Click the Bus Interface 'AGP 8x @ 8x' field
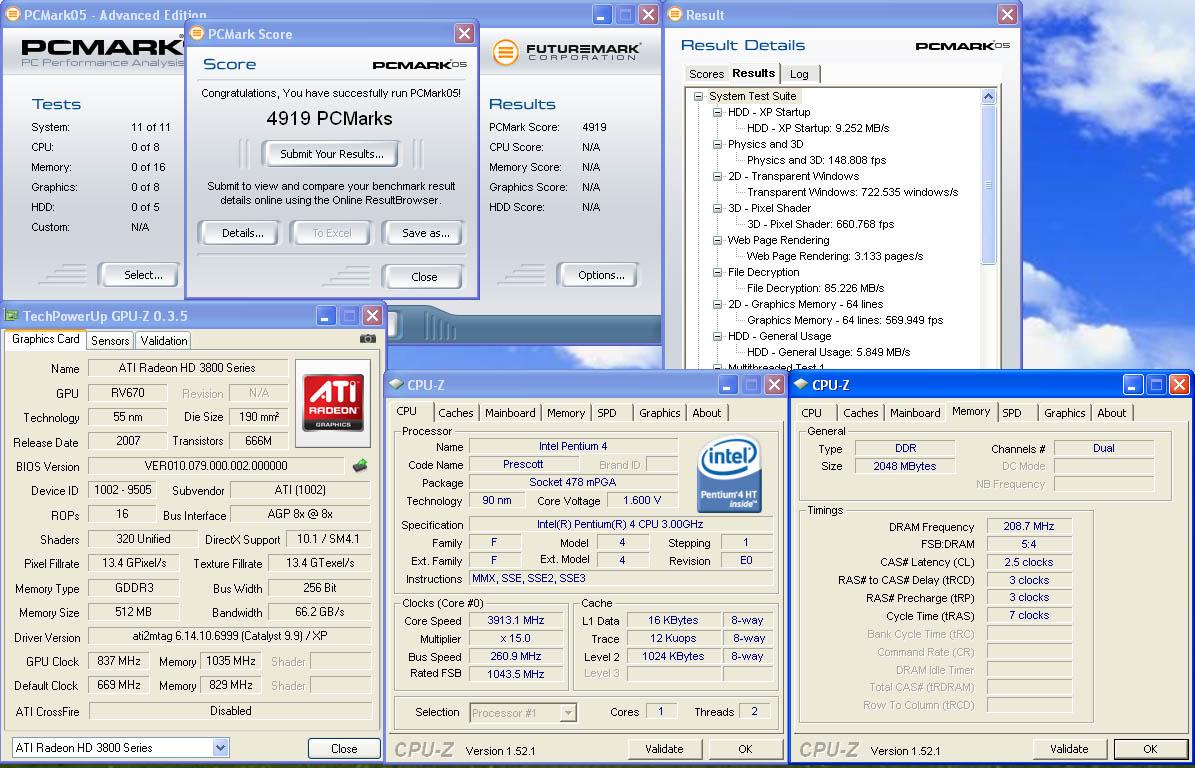The height and width of the screenshot is (768, 1195). [300, 514]
